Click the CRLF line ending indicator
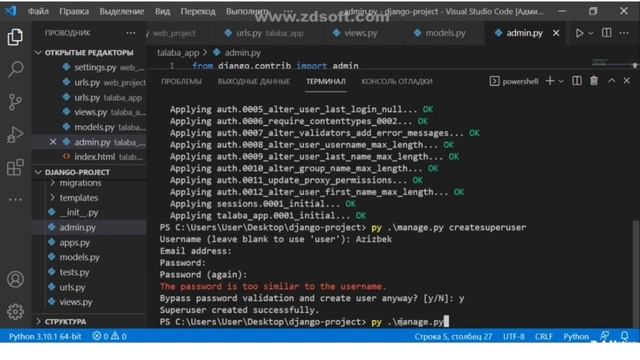This screenshot has width=640, height=360. pyautogui.click(x=543, y=336)
